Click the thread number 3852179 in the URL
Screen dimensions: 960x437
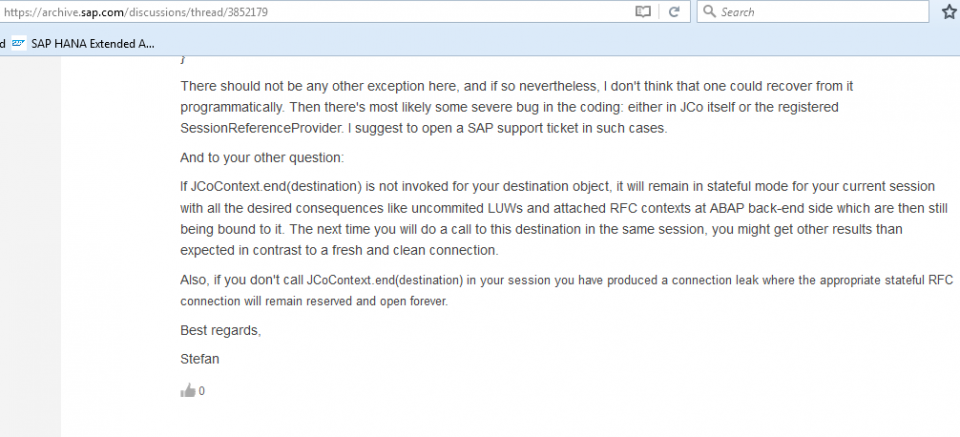coord(246,12)
